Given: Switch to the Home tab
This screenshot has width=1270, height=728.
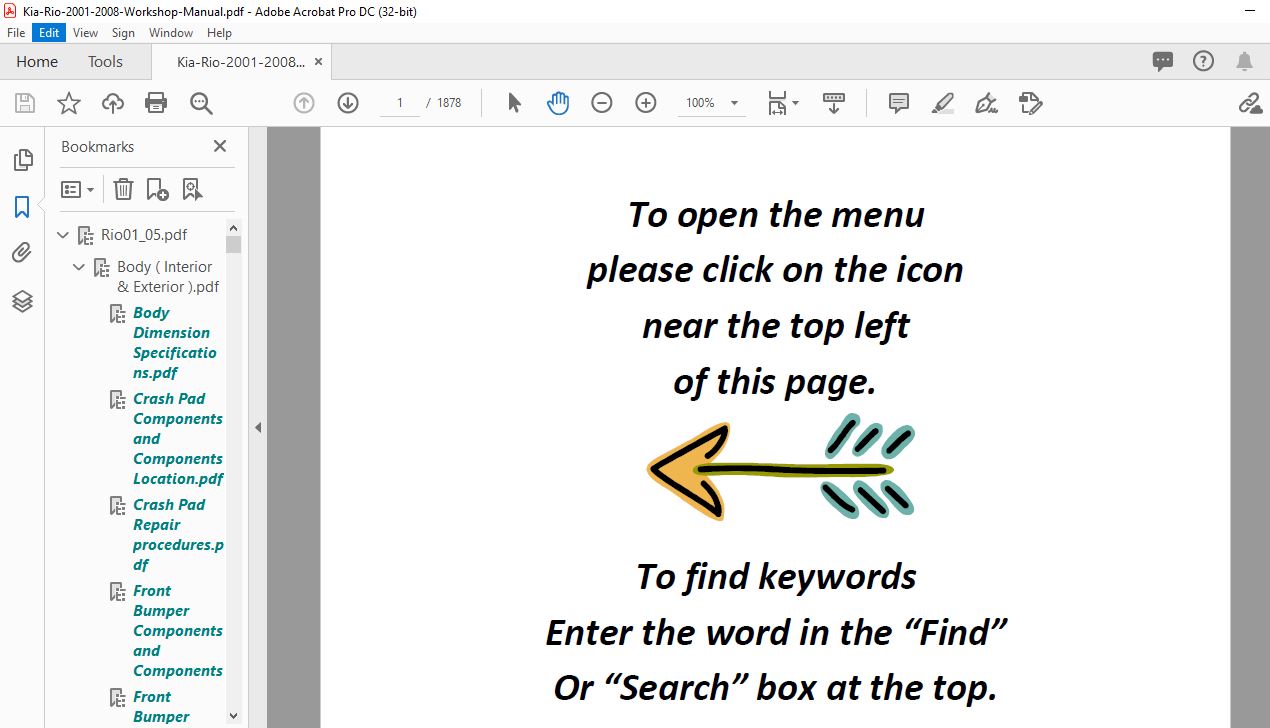Looking at the screenshot, I should (37, 61).
